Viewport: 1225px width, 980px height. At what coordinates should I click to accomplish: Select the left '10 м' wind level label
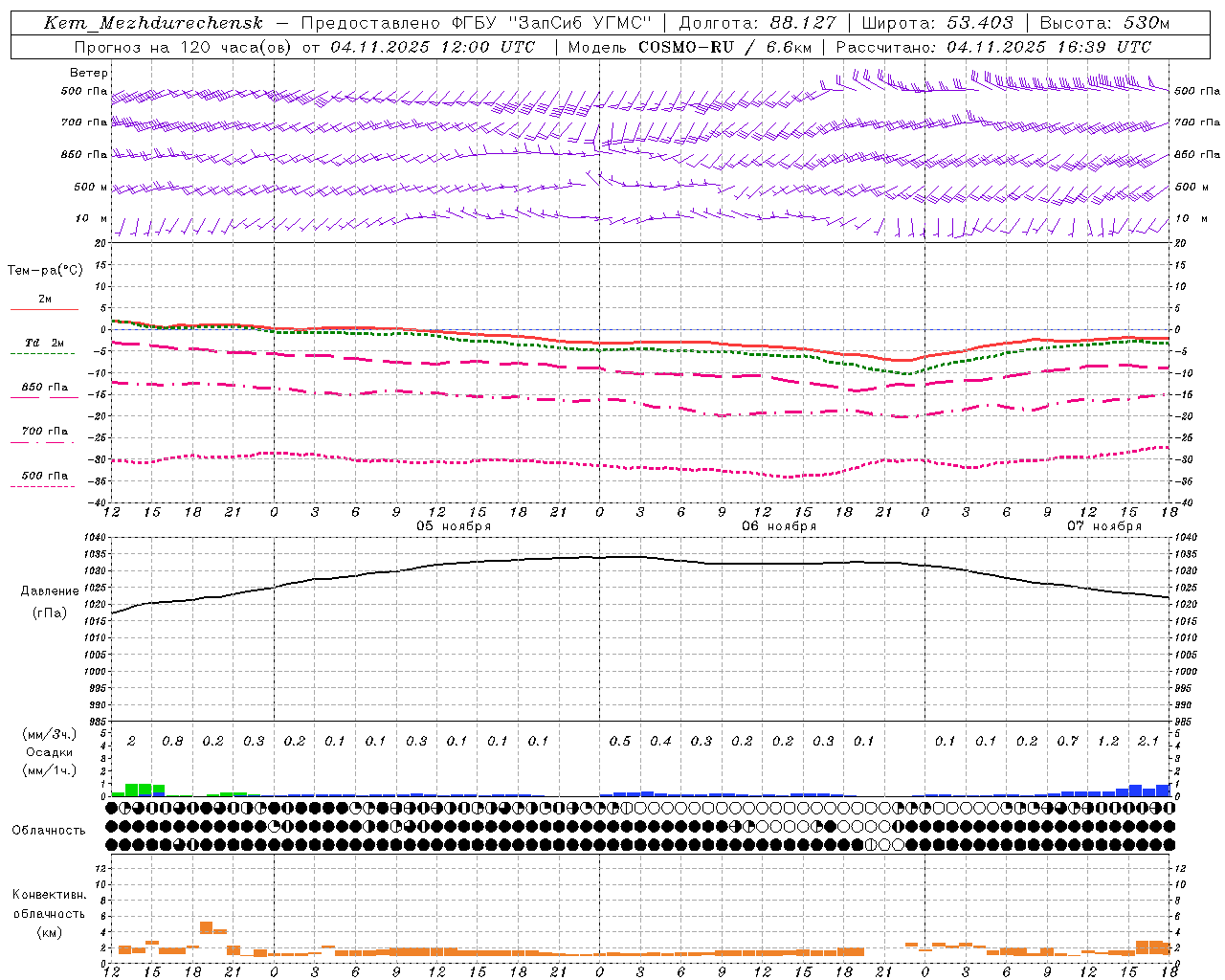click(x=92, y=219)
